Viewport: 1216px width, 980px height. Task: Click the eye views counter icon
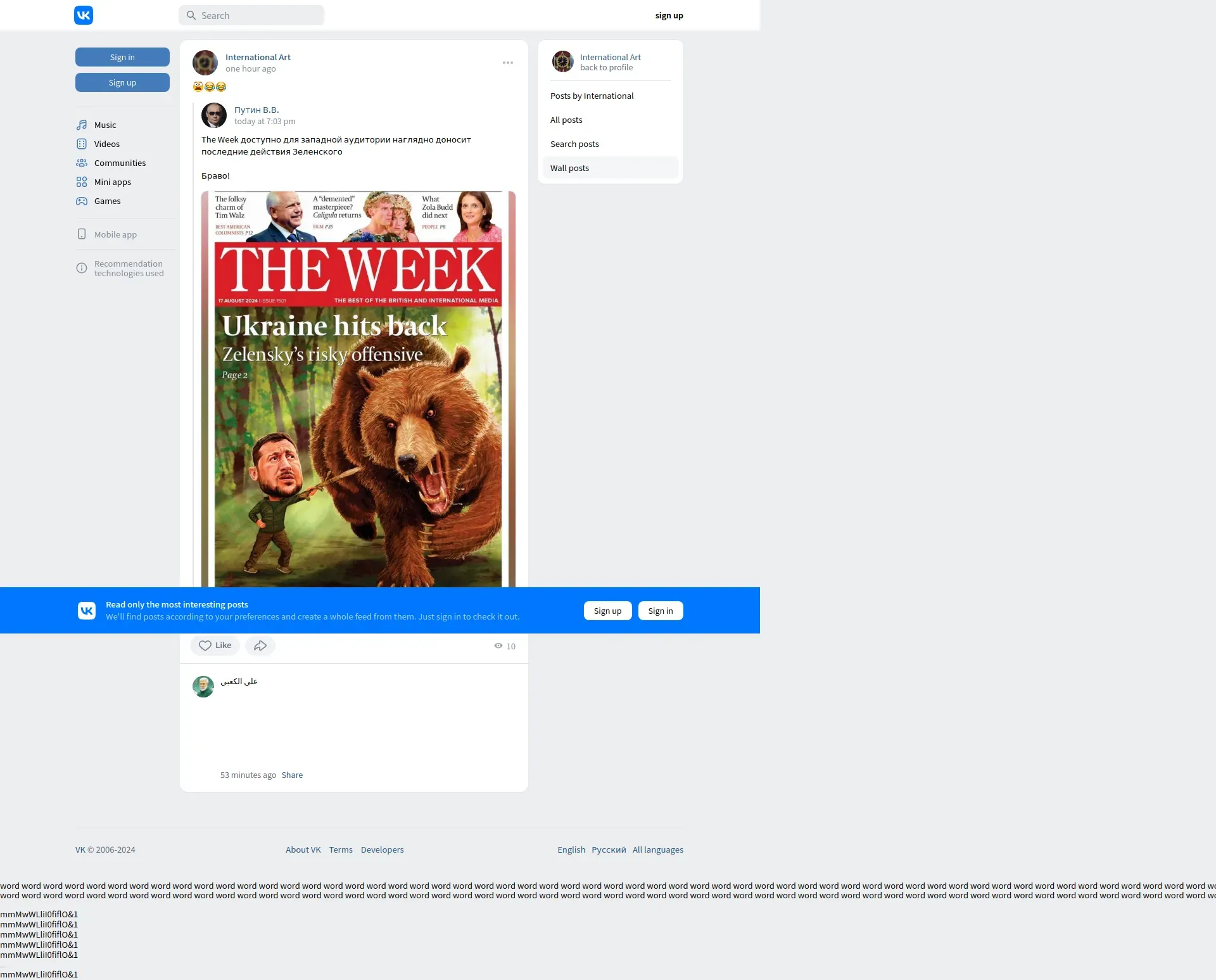tap(498, 646)
